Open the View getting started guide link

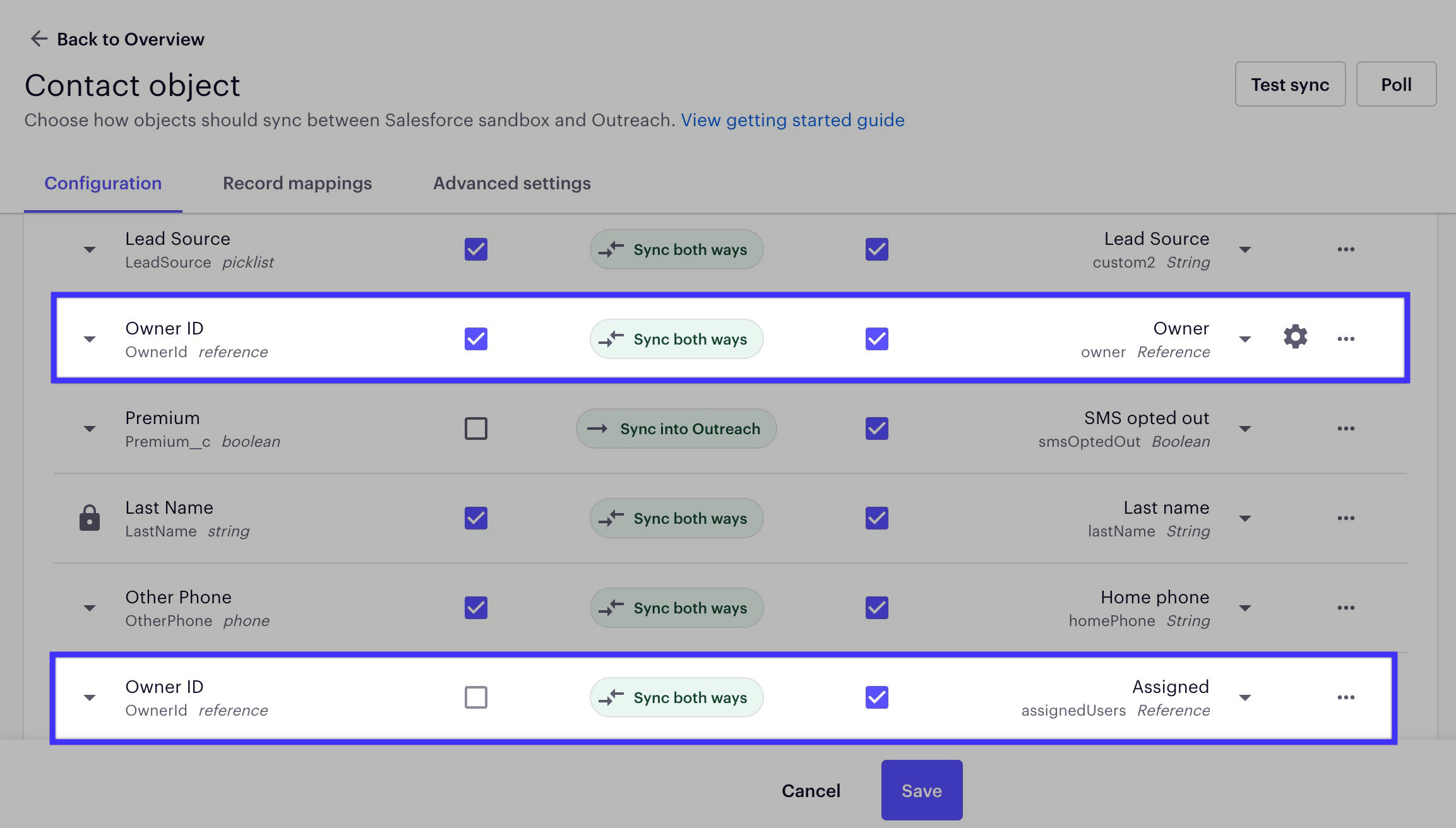792,120
